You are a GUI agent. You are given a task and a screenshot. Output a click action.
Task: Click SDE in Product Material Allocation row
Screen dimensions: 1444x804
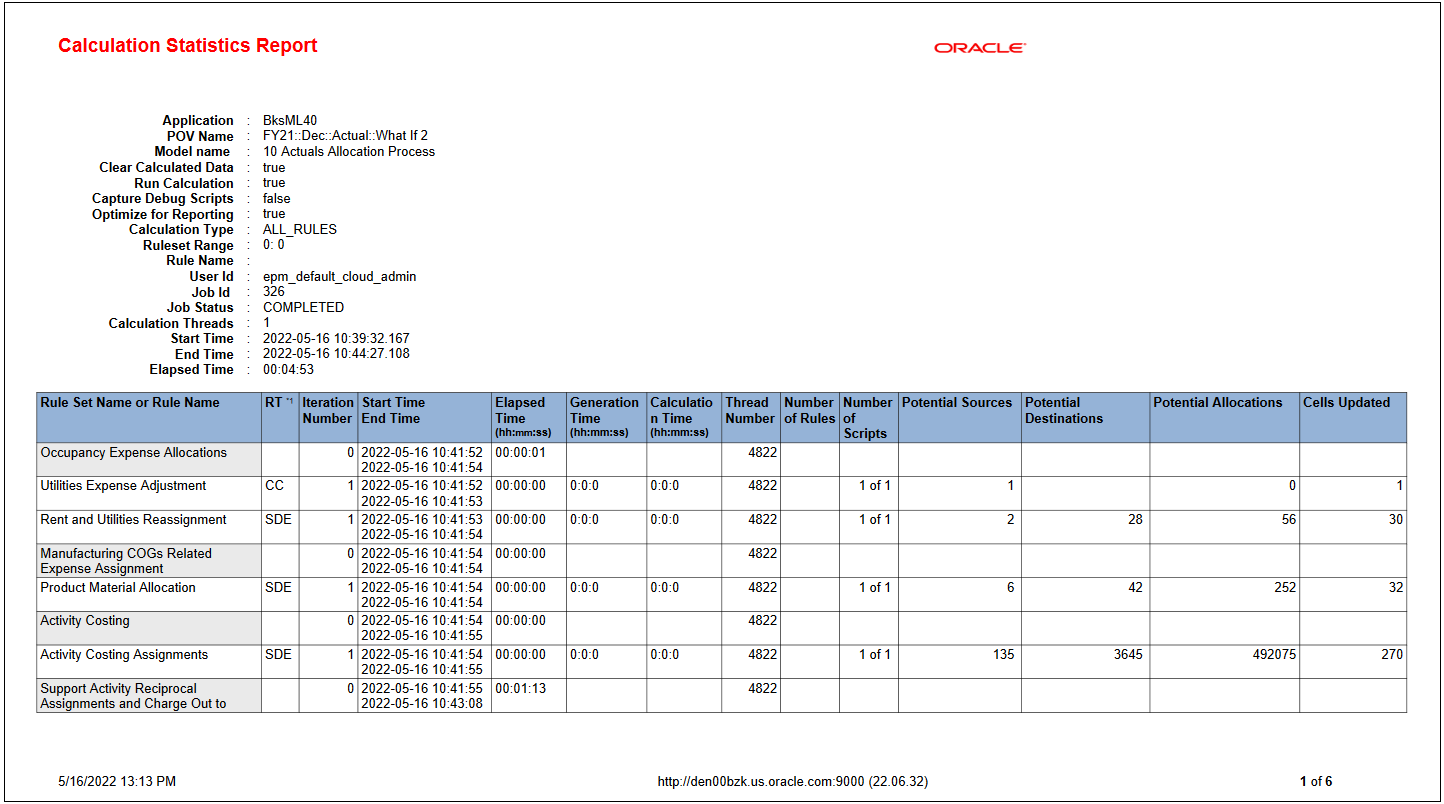pos(278,588)
